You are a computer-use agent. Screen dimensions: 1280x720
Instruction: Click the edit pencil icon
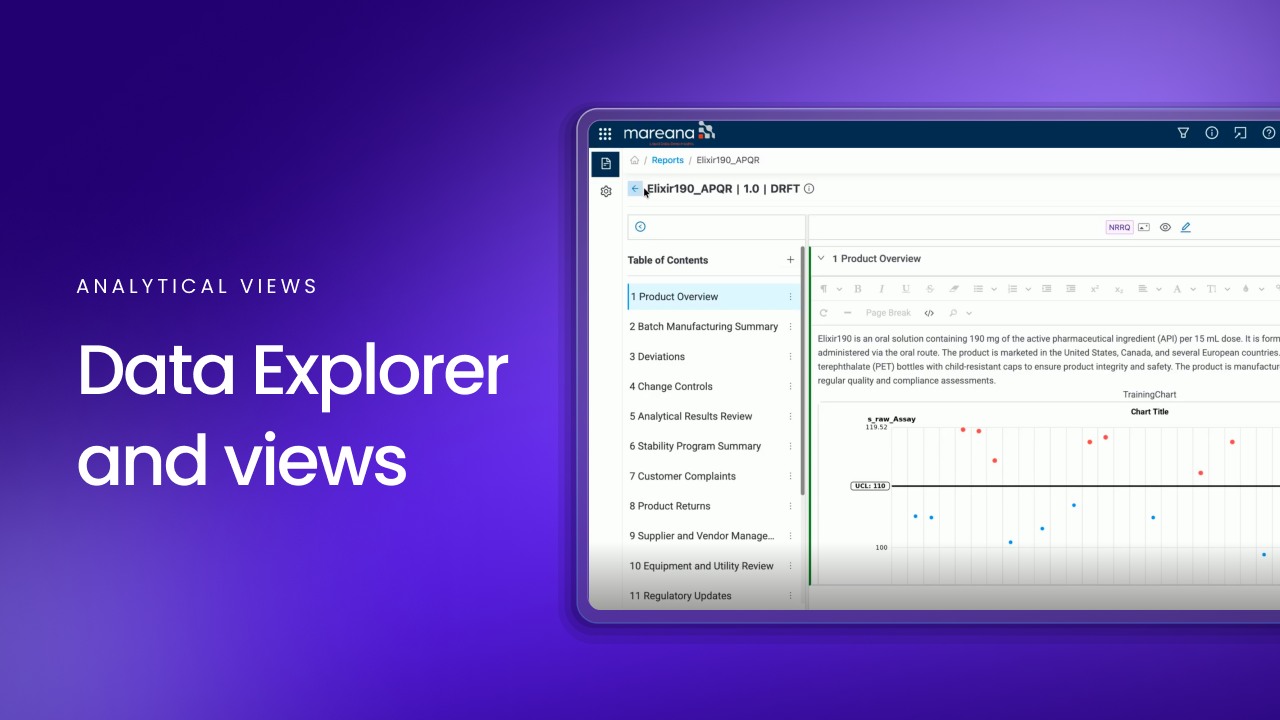(1186, 227)
